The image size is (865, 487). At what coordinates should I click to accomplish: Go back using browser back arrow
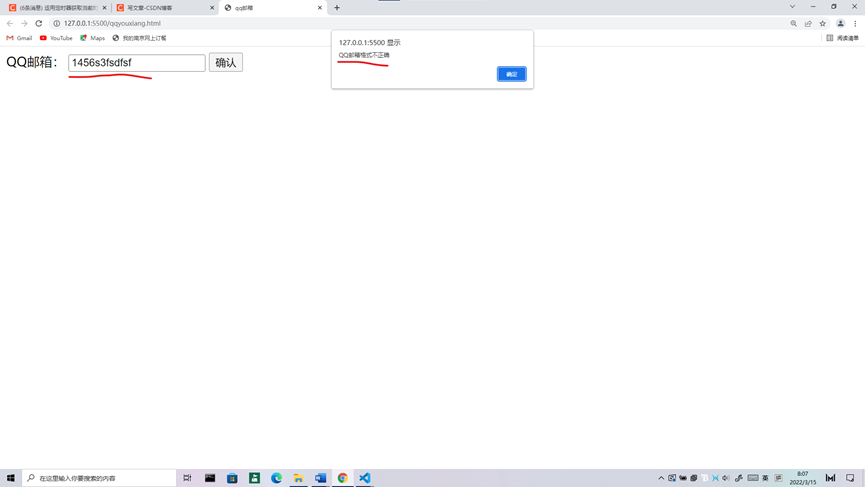pyautogui.click(x=10, y=23)
